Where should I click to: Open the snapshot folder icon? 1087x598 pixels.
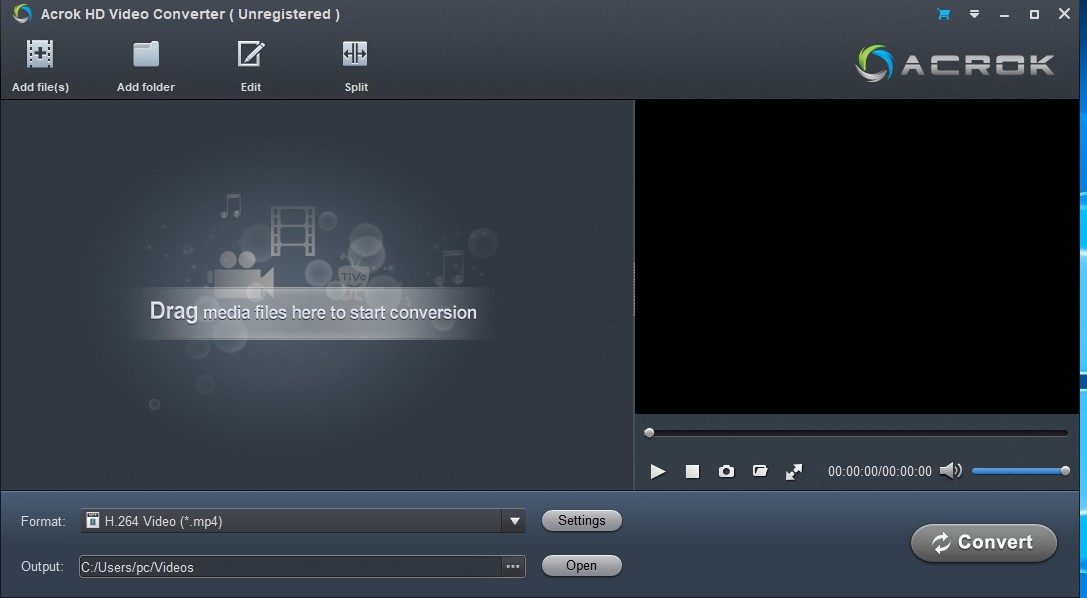click(x=760, y=471)
